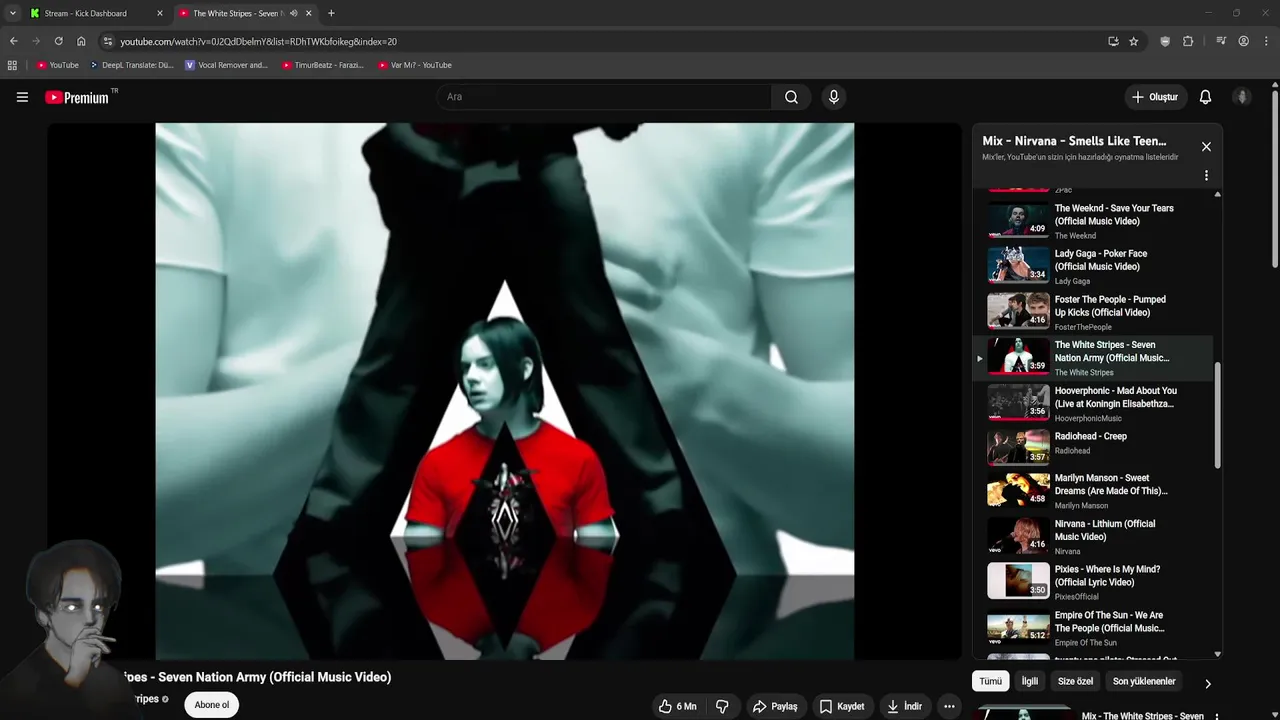
Task: Open the browser profile icon
Action: (x=1243, y=41)
